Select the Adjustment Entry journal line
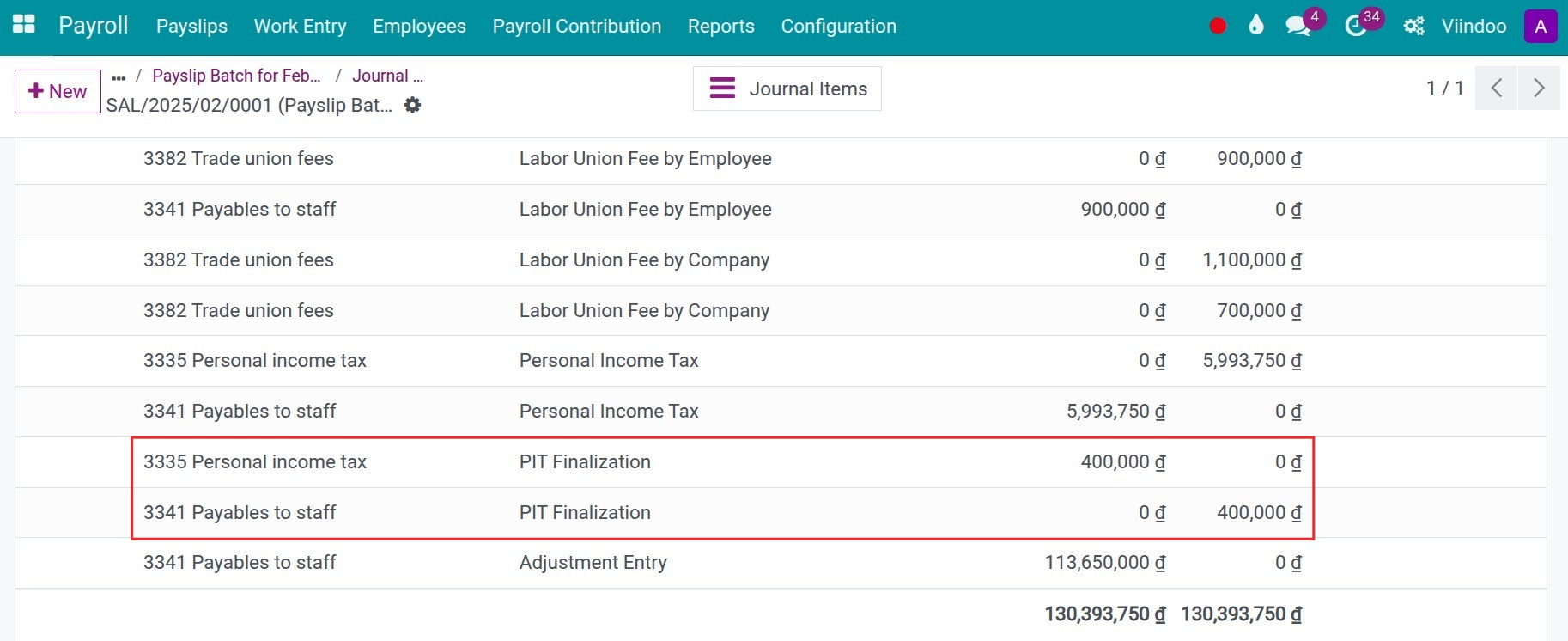 (x=781, y=563)
